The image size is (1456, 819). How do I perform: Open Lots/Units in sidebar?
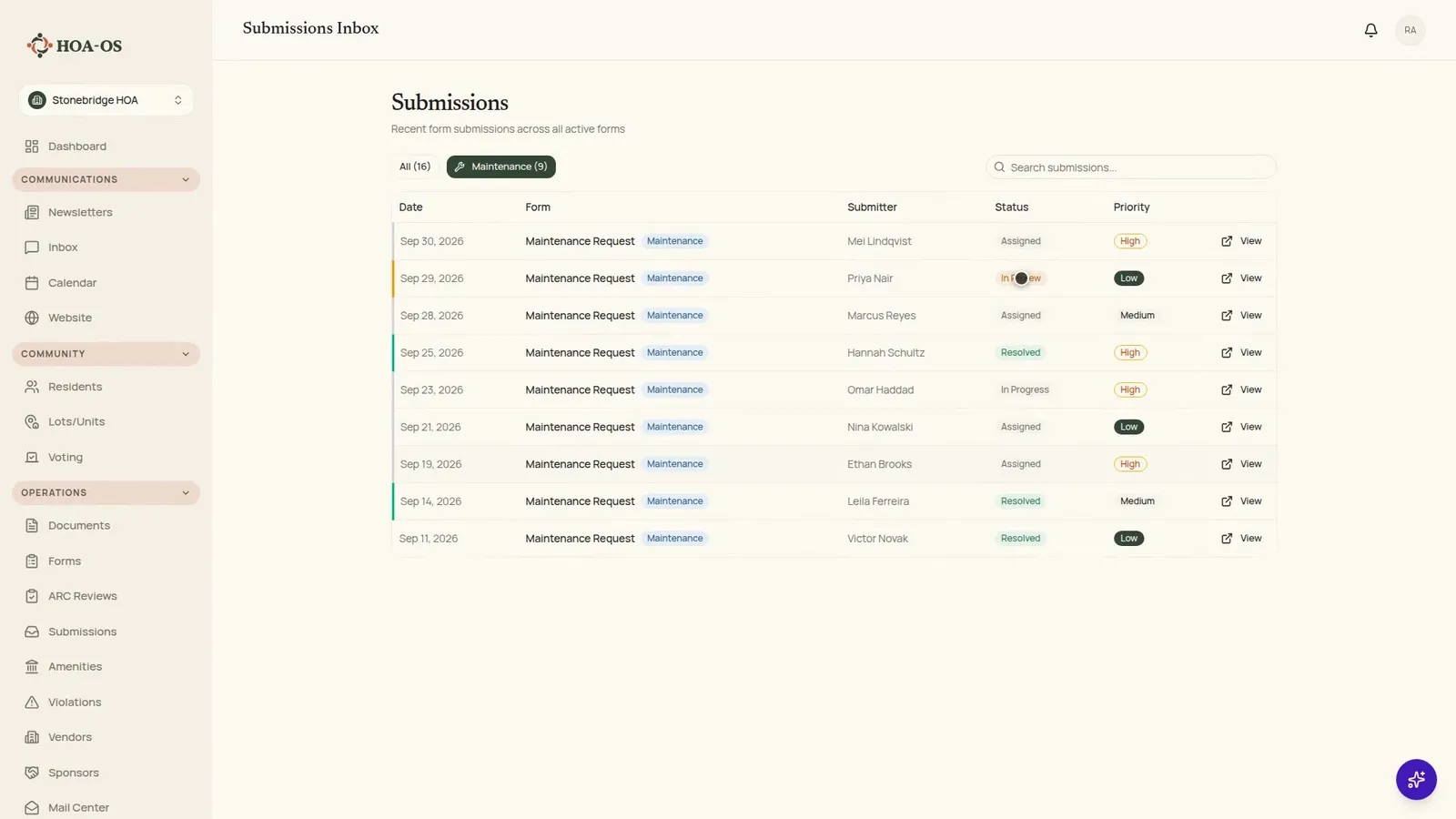click(x=106, y=422)
